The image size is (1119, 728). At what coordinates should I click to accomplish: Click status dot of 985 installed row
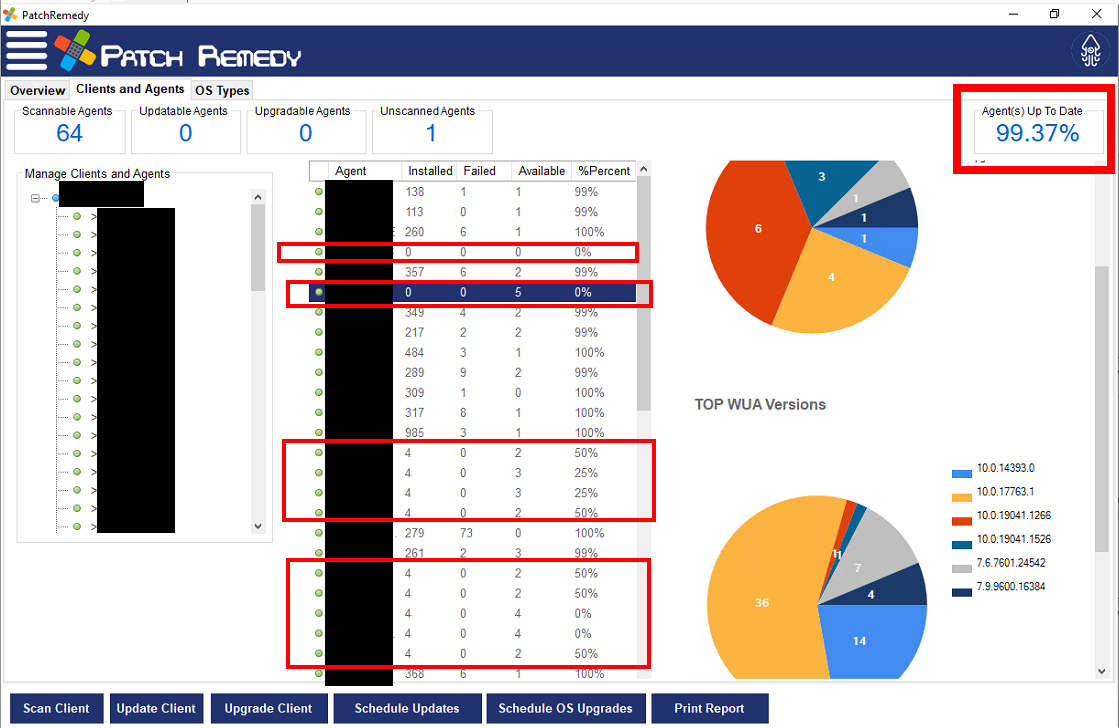pos(319,433)
